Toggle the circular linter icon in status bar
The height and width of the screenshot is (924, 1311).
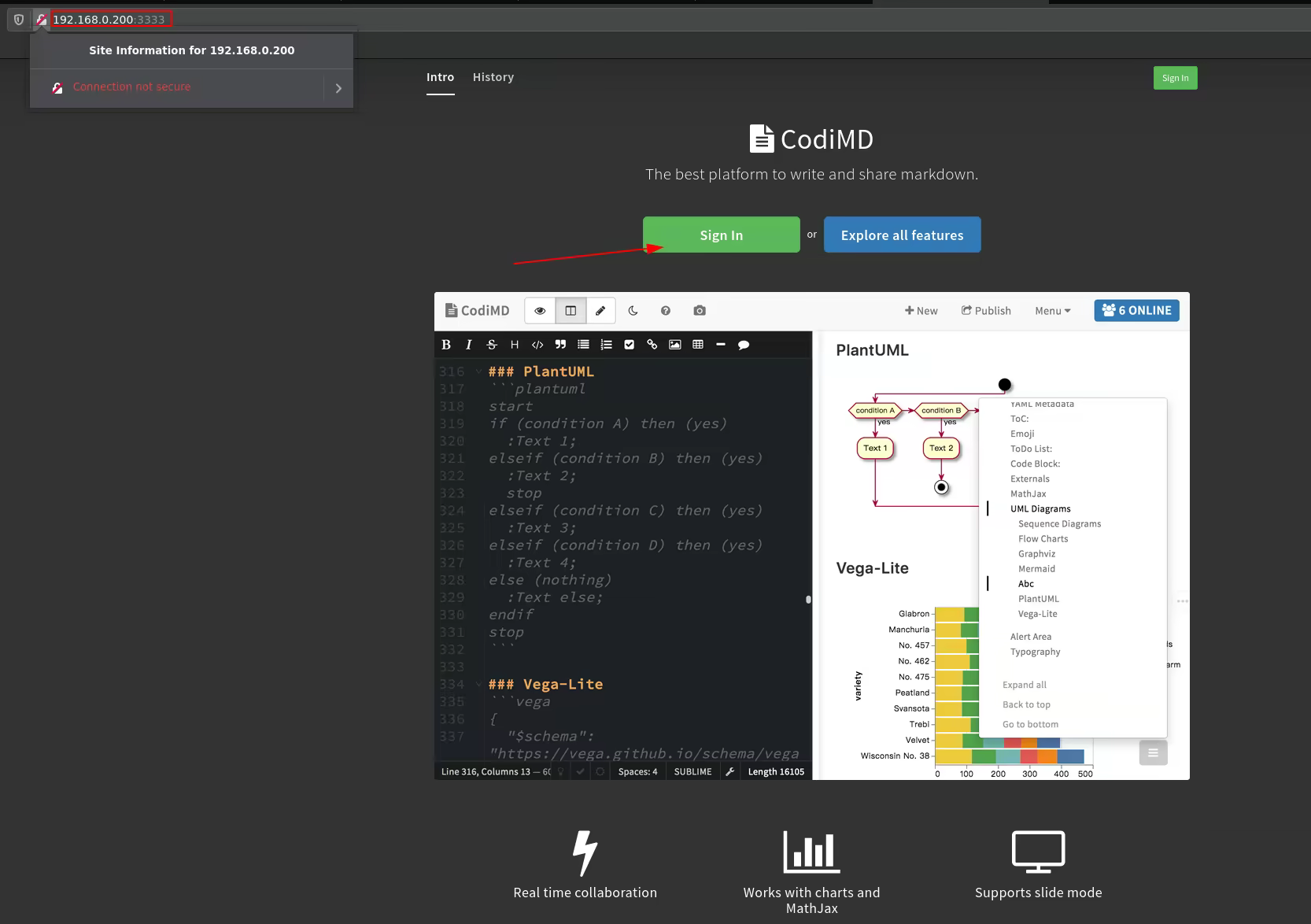pyautogui.click(x=600, y=772)
